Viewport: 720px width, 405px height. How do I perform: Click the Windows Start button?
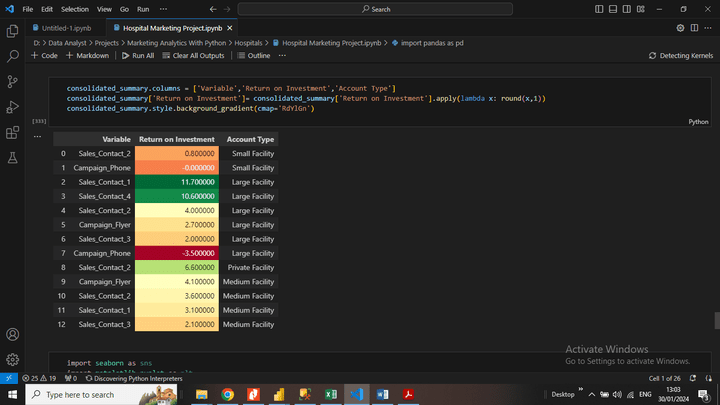click(12, 394)
